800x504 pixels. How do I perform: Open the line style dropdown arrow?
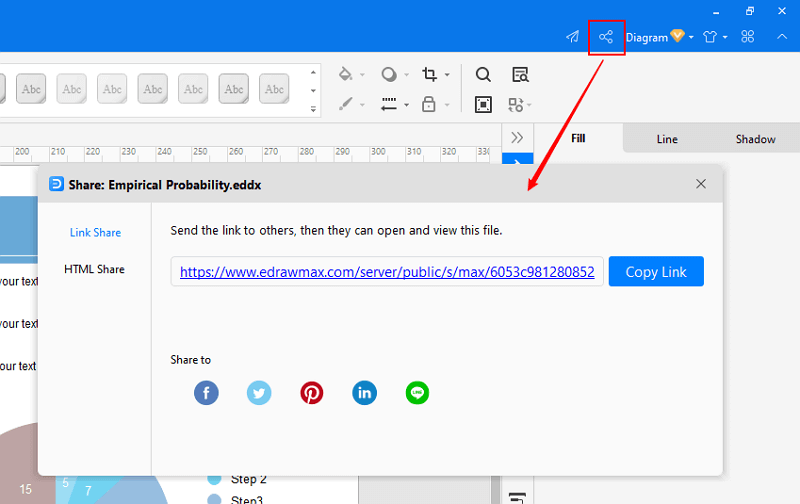click(406, 105)
